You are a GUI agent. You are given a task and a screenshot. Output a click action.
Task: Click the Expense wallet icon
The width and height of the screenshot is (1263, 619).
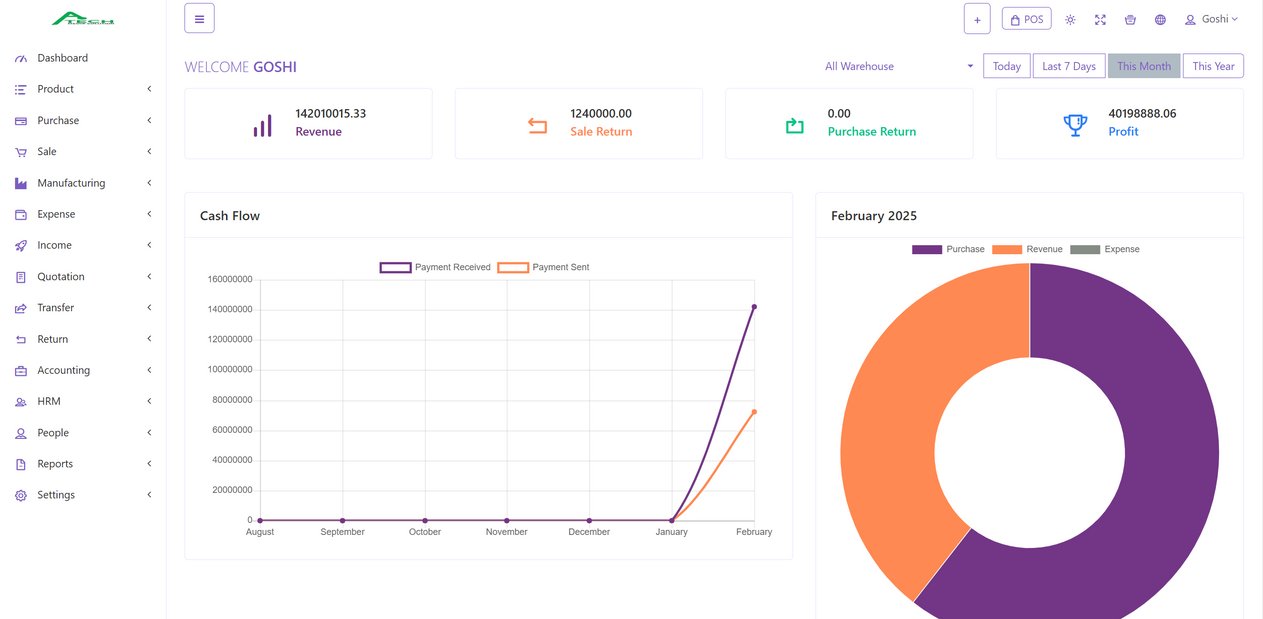21,214
